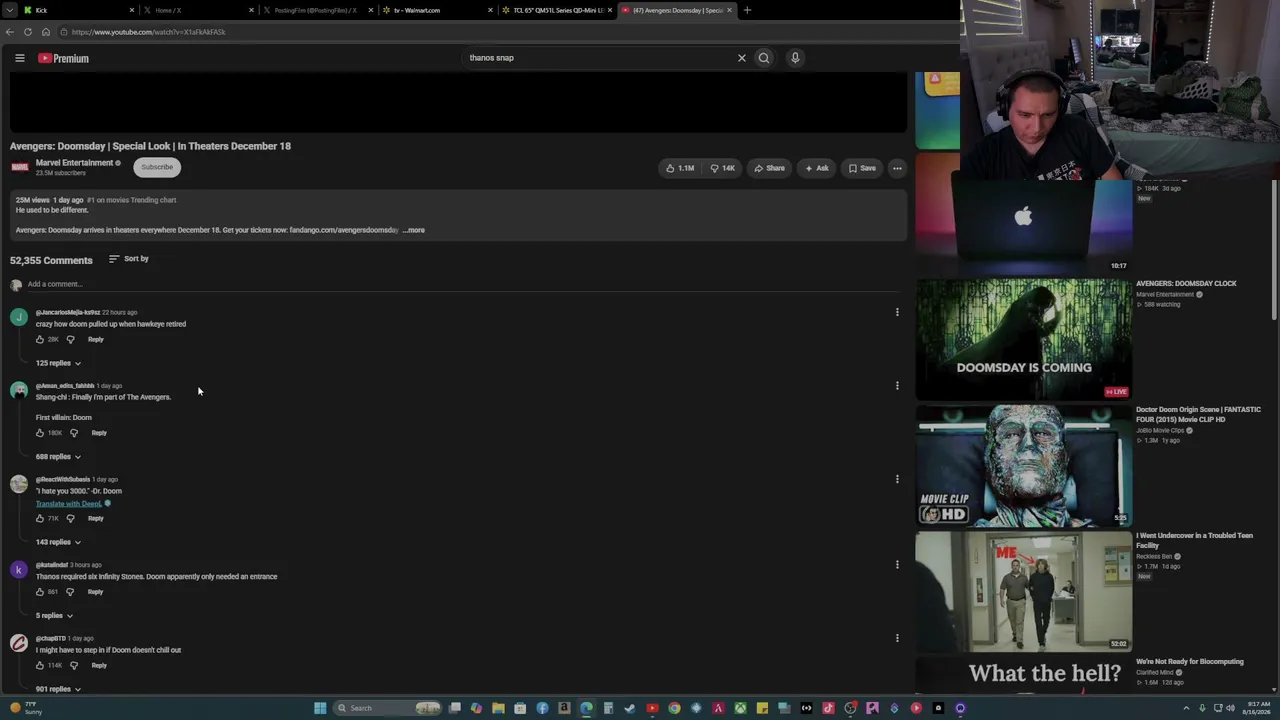Click the browser home button
This screenshot has height=720, width=1280.
pos(46,32)
